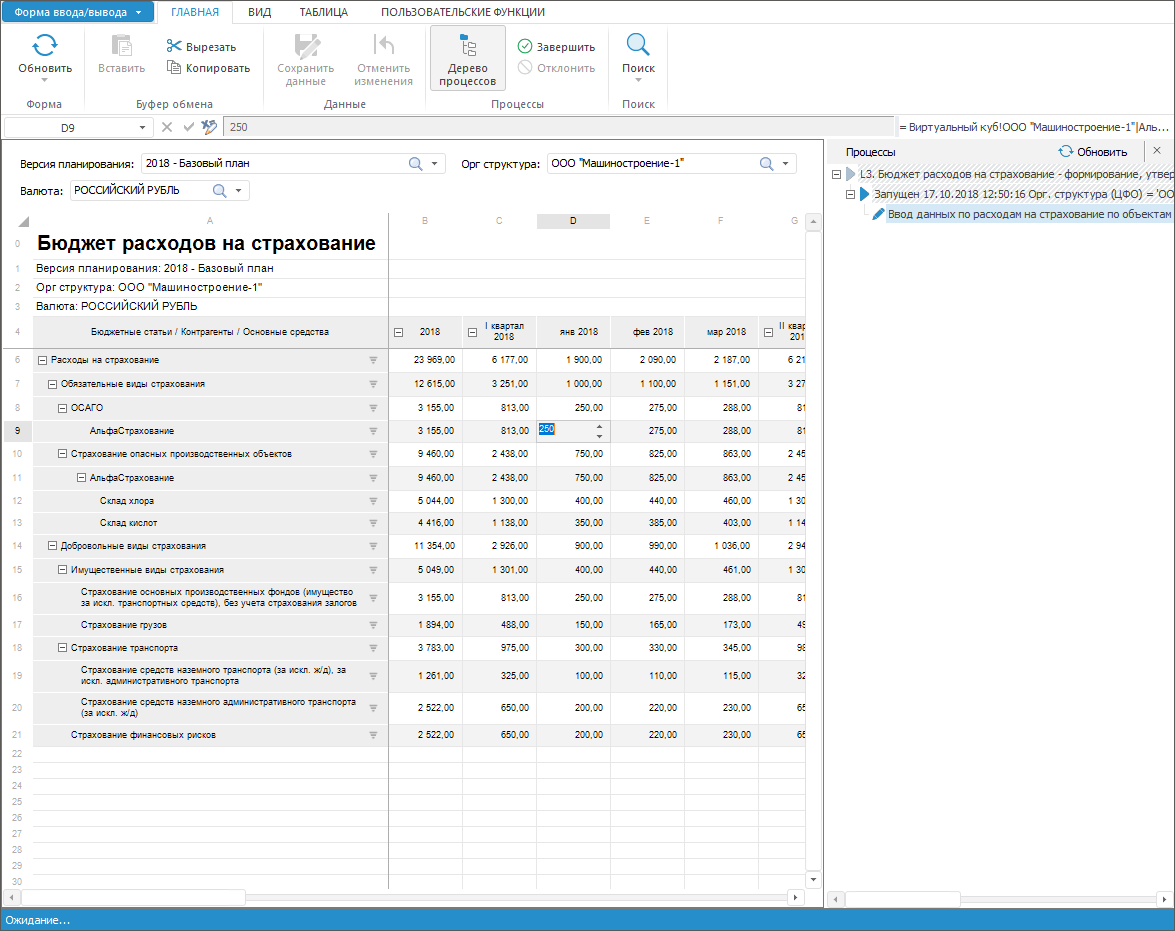Open the Версия планирования dropdown
The image size is (1175, 931).
[435, 164]
